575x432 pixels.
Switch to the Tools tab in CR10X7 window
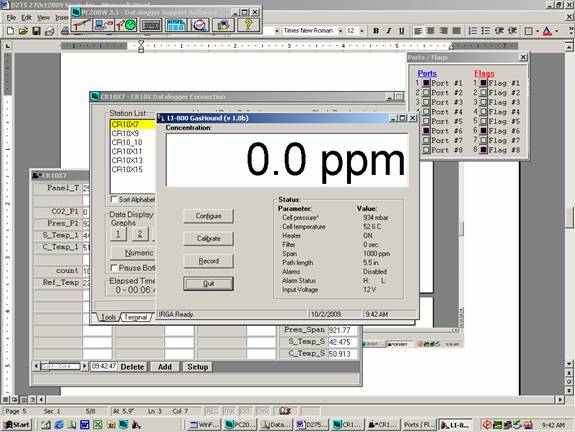(108, 317)
